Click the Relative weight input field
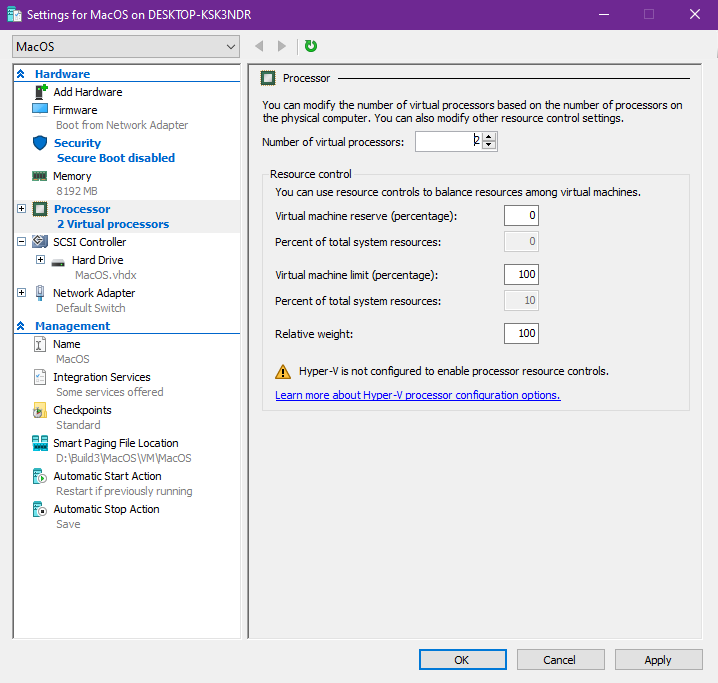 pos(520,333)
